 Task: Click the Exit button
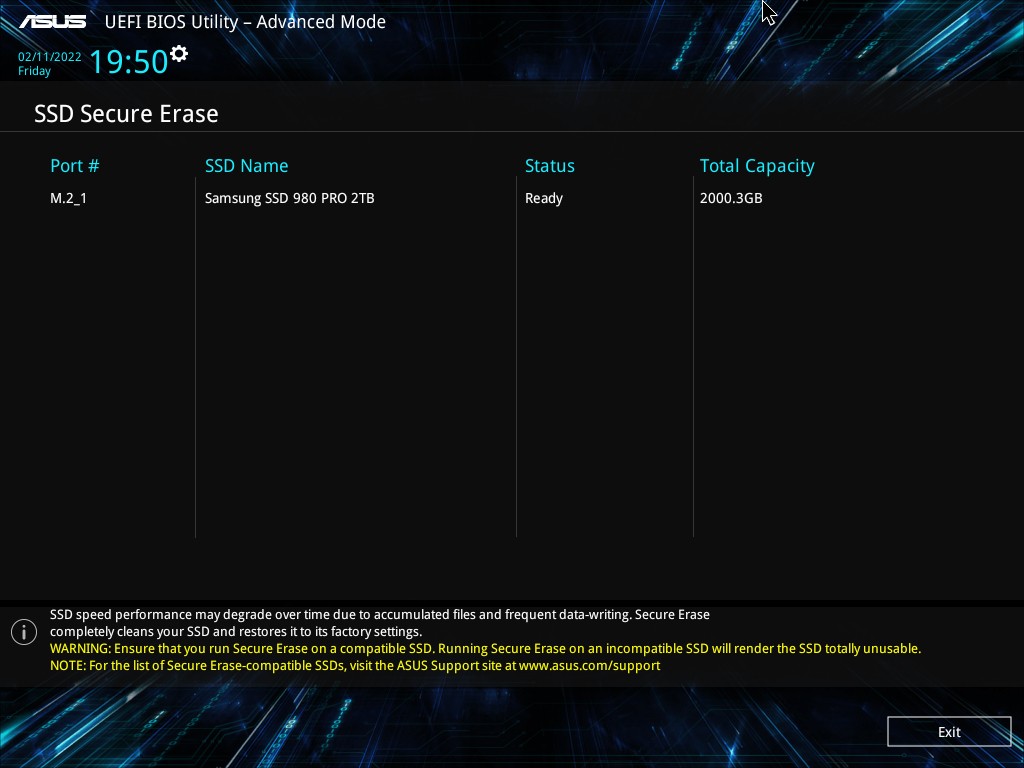[x=949, y=731]
